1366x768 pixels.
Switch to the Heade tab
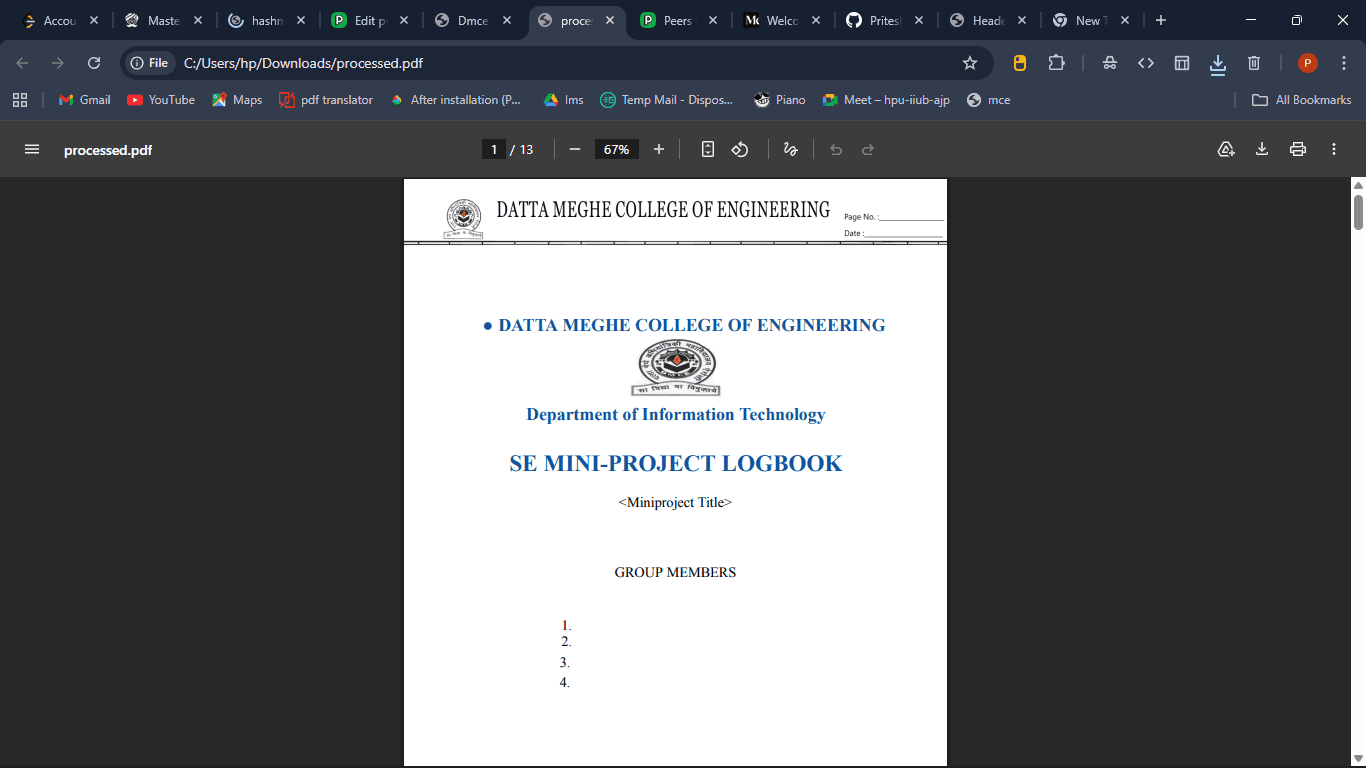click(x=986, y=20)
